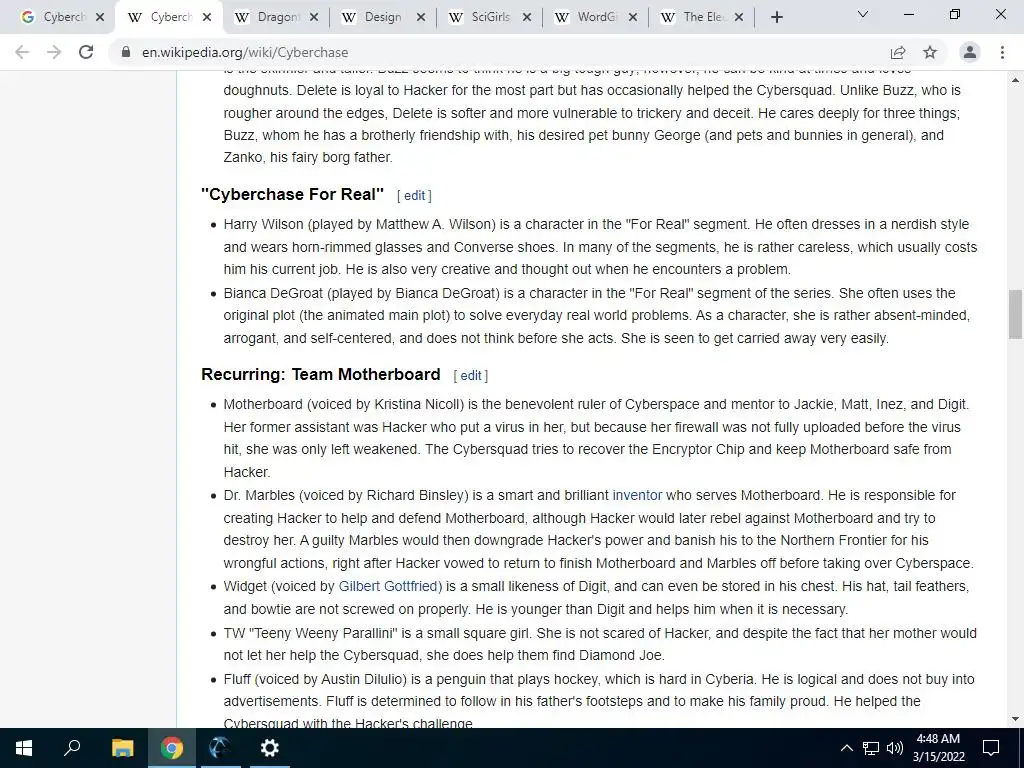Share this page via share icon

click(898, 52)
